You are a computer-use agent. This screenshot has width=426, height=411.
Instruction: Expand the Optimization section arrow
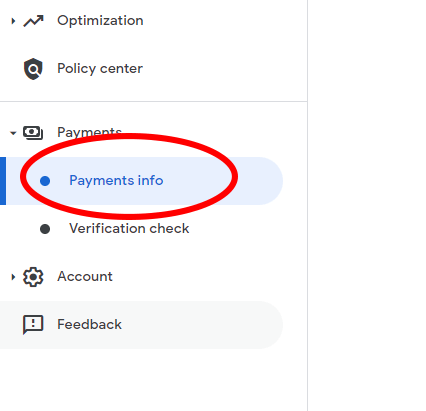click(x=13, y=21)
